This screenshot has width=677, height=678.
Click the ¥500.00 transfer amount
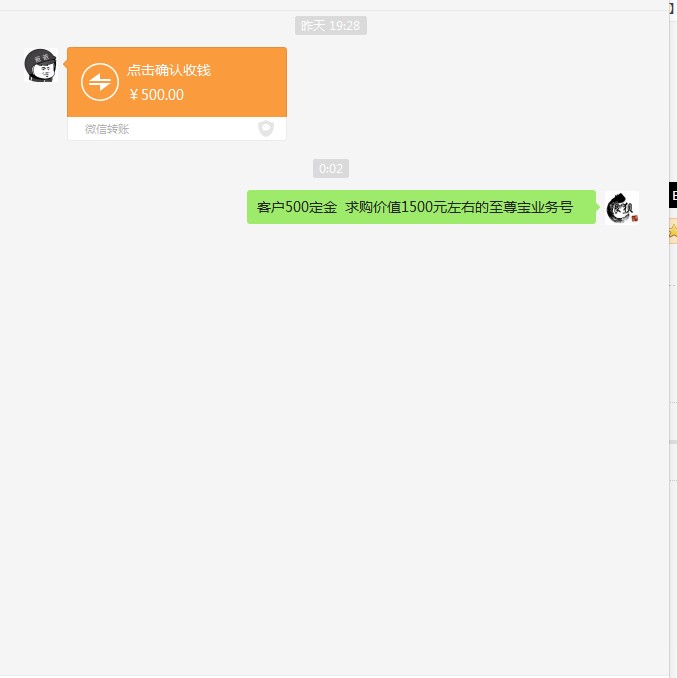156,95
